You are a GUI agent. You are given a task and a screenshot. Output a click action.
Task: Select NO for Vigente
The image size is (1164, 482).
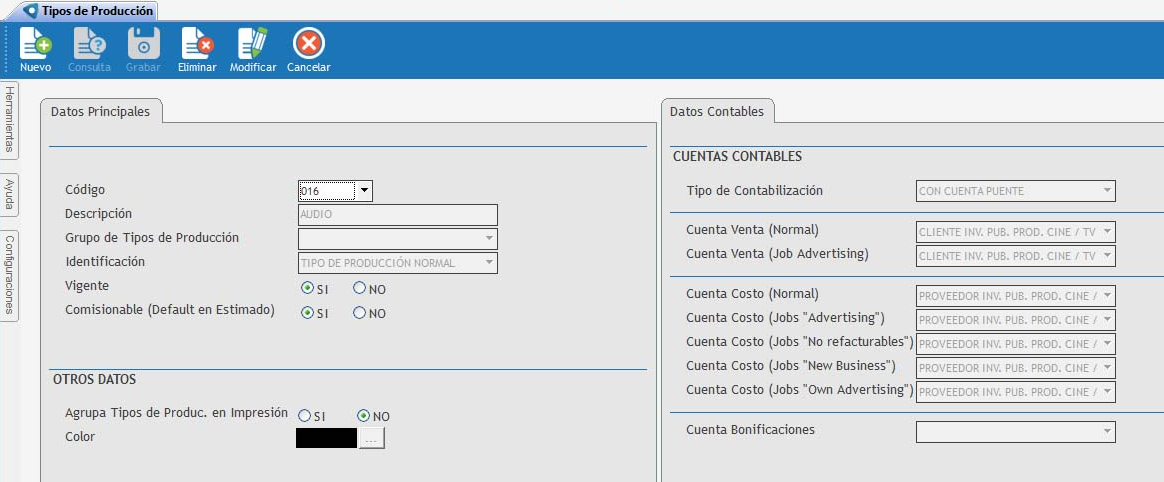(359, 289)
